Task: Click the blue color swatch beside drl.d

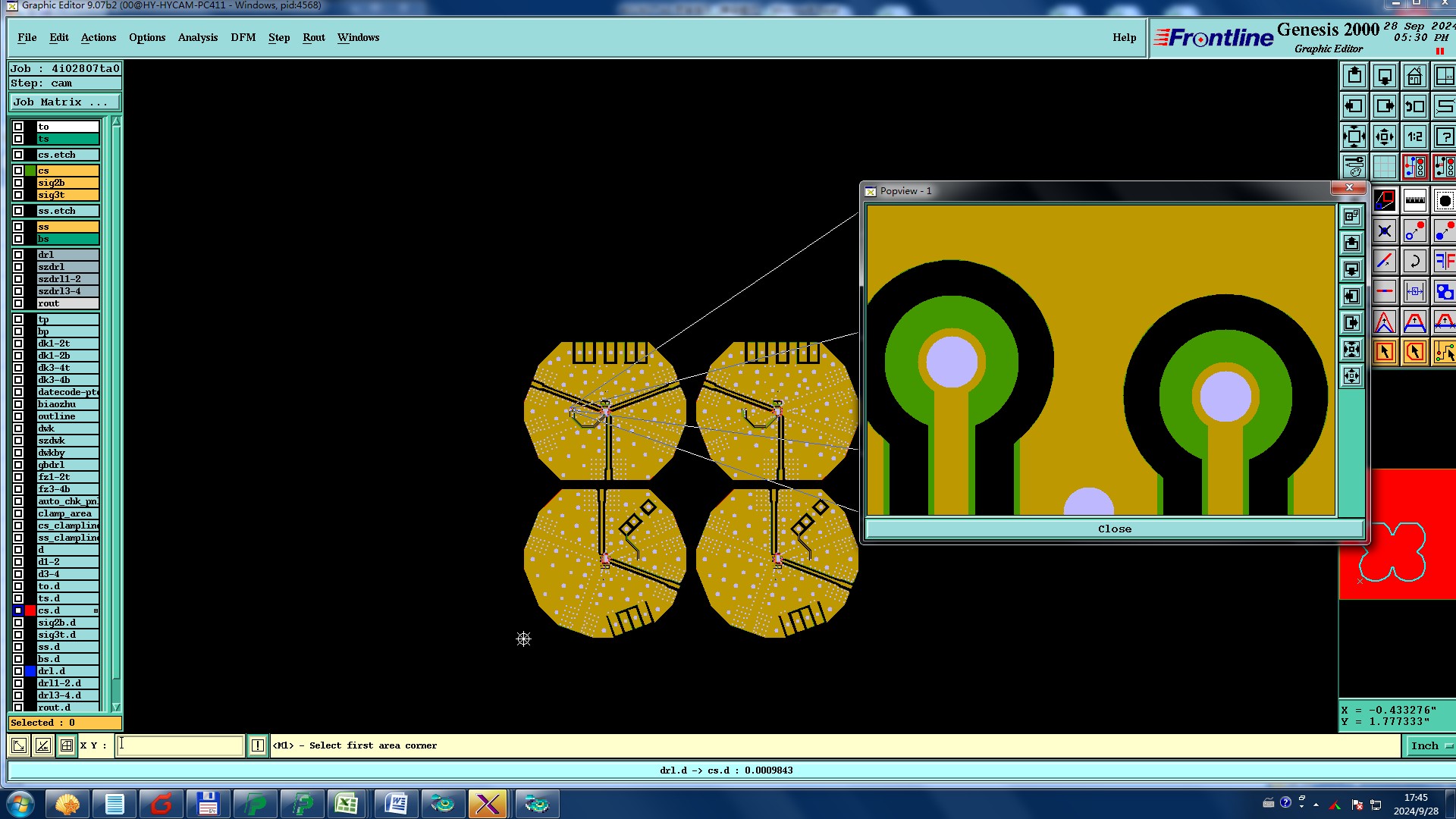Action: 30,671
